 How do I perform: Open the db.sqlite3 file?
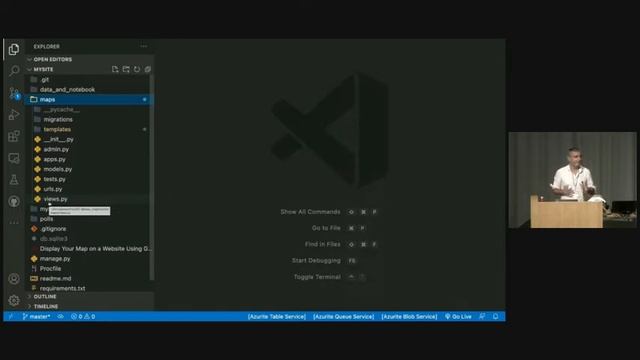88,238
